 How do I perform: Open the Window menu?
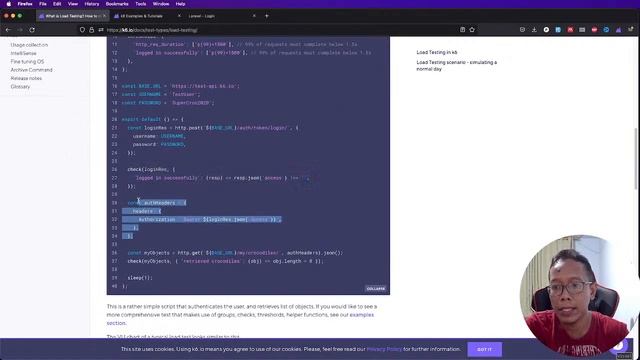coord(161,4)
